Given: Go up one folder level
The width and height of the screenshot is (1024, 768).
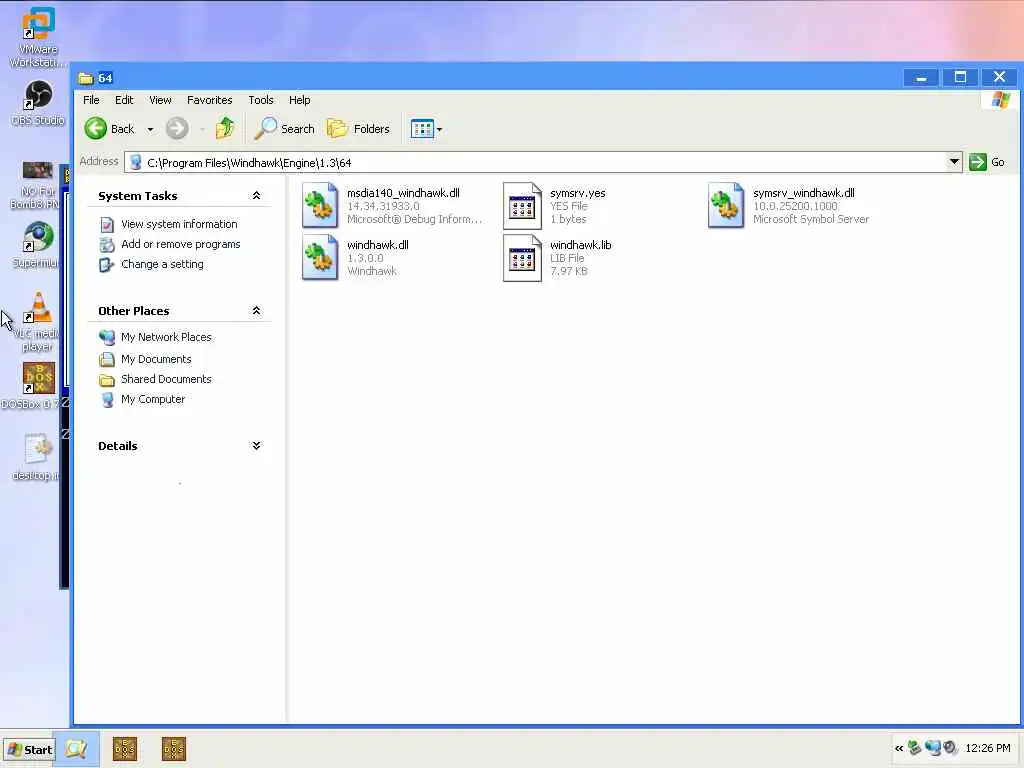Looking at the screenshot, I should pos(225,128).
